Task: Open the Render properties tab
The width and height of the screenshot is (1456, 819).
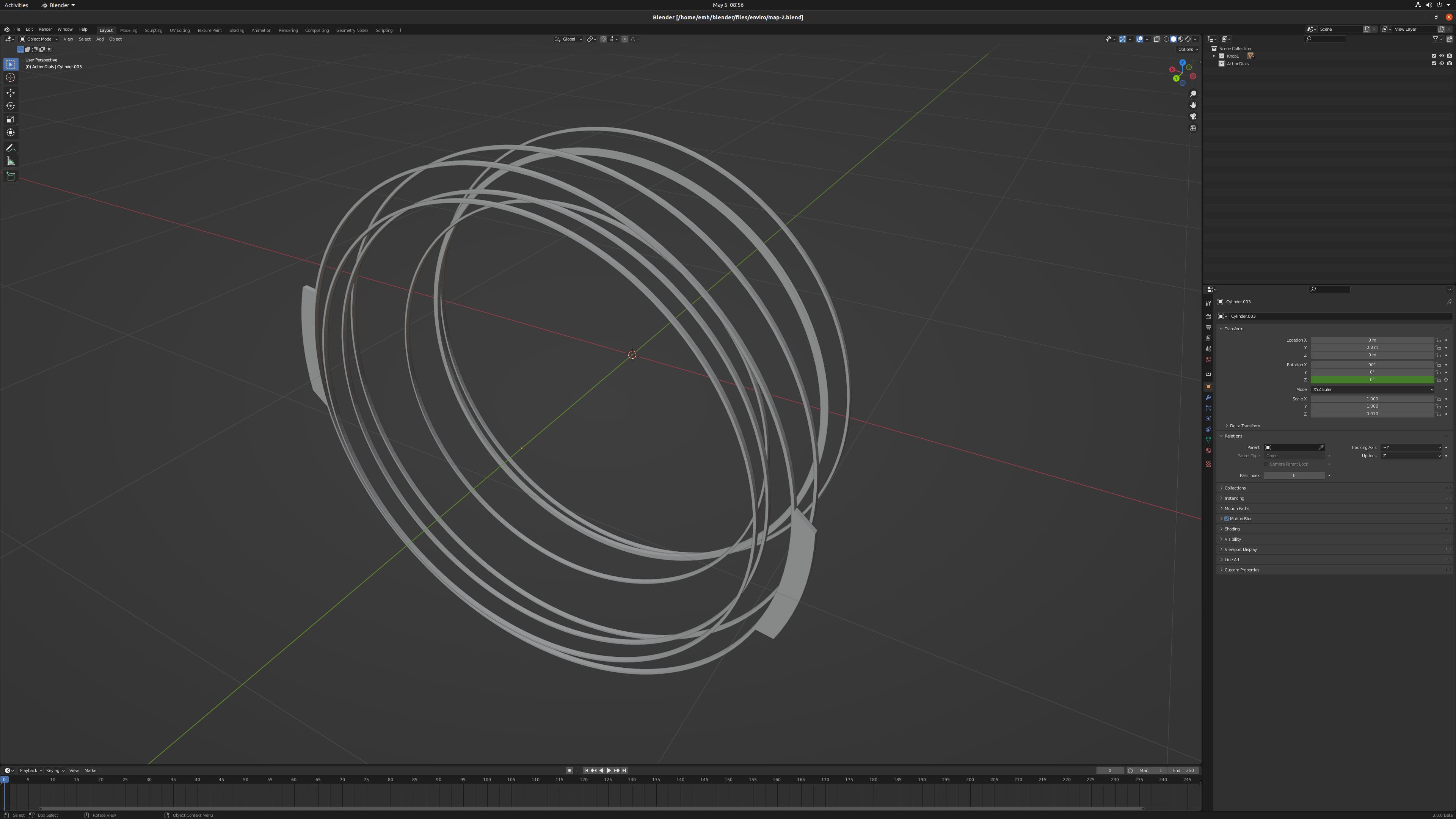Action: pyautogui.click(x=1208, y=317)
